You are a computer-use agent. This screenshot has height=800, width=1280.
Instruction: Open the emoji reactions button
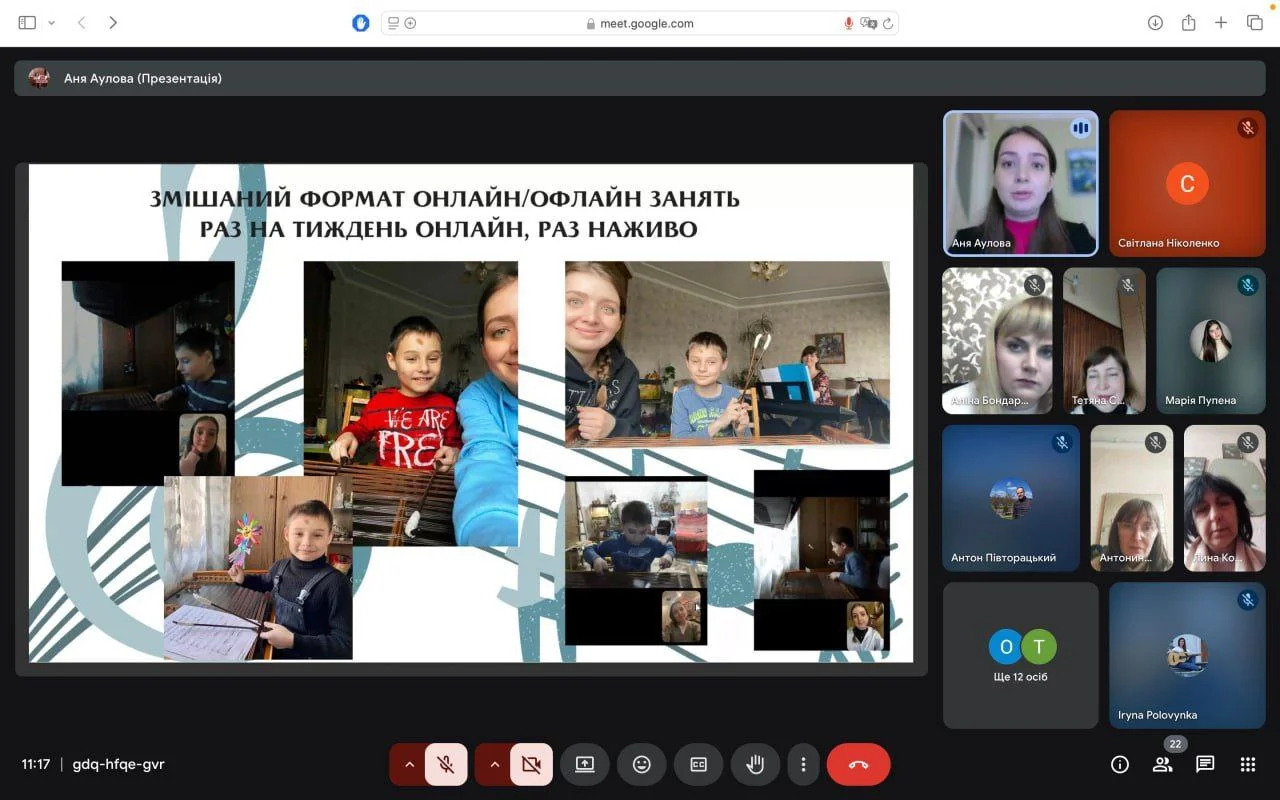click(x=641, y=765)
